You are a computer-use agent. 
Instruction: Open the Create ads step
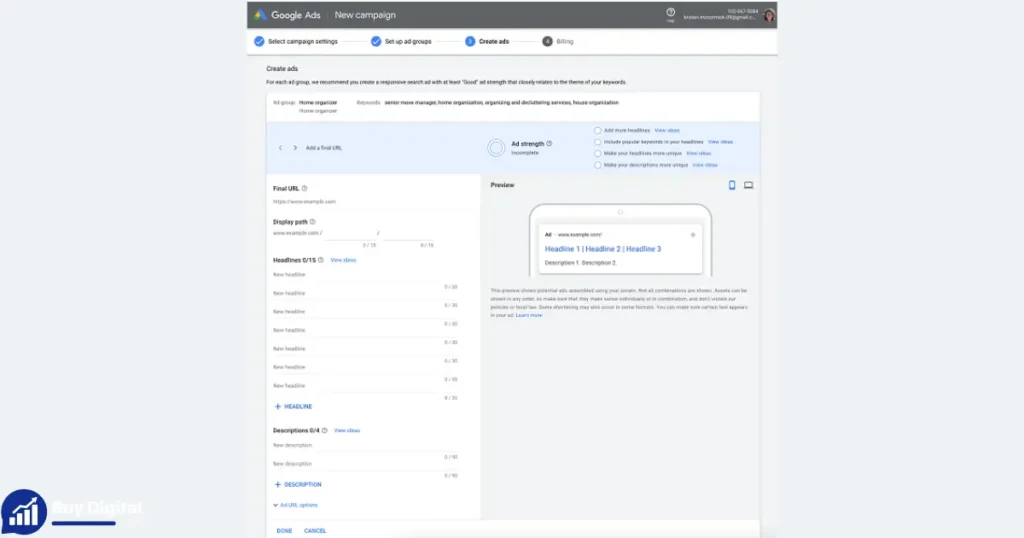coord(487,41)
